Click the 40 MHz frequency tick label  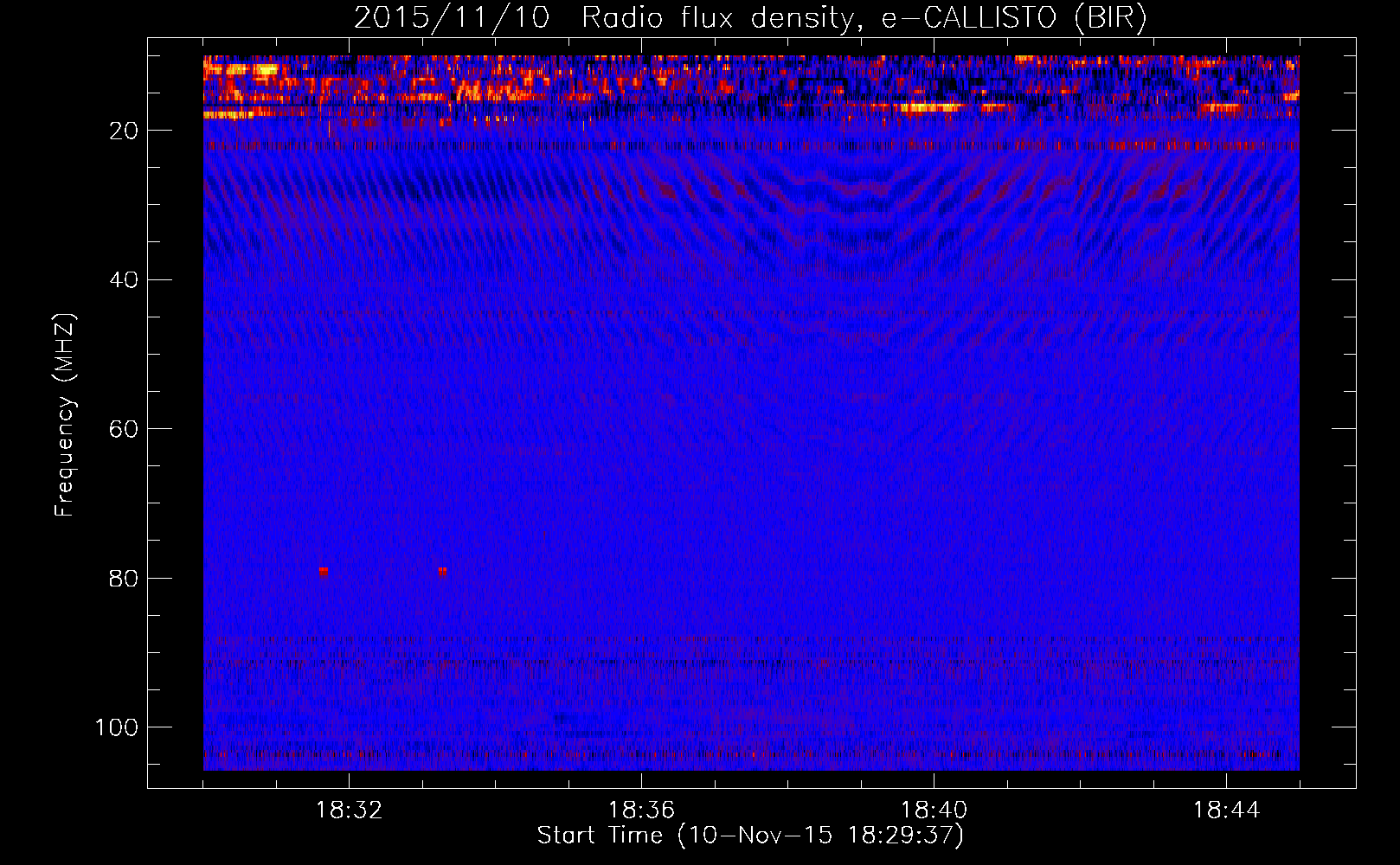[x=124, y=280]
